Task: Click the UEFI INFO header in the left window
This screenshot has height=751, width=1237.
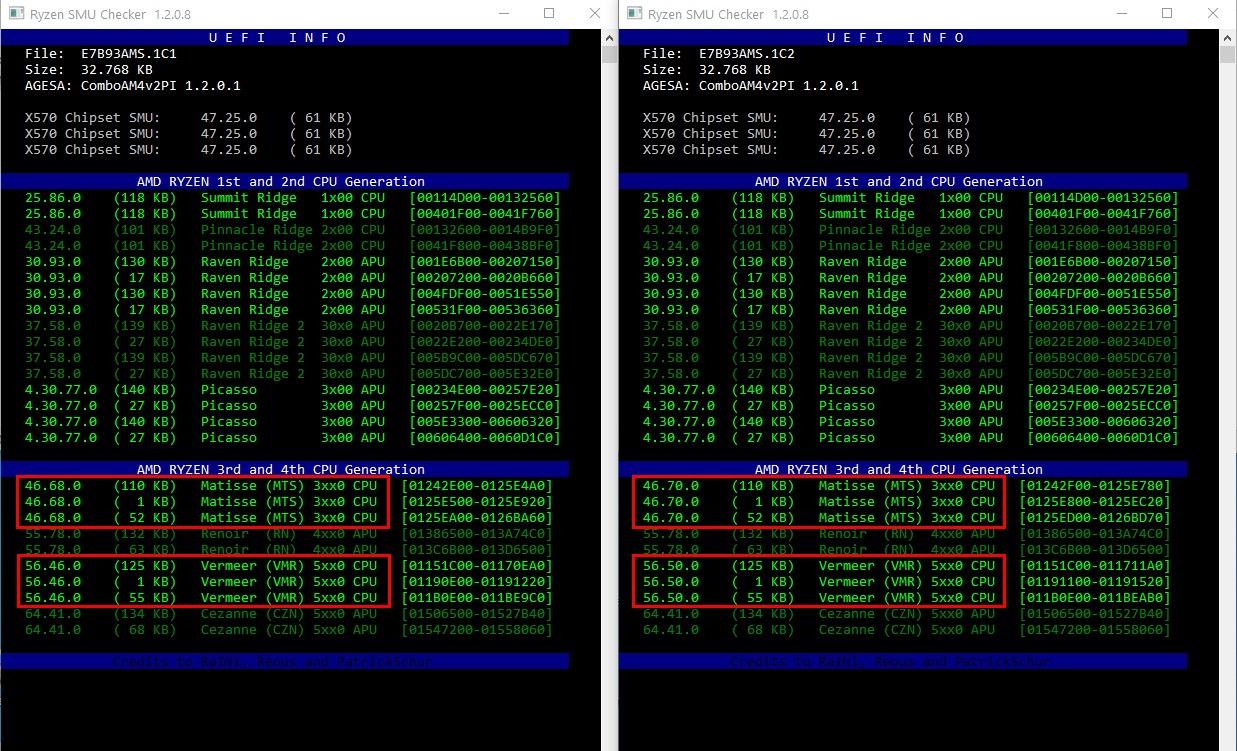Action: click(x=285, y=37)
